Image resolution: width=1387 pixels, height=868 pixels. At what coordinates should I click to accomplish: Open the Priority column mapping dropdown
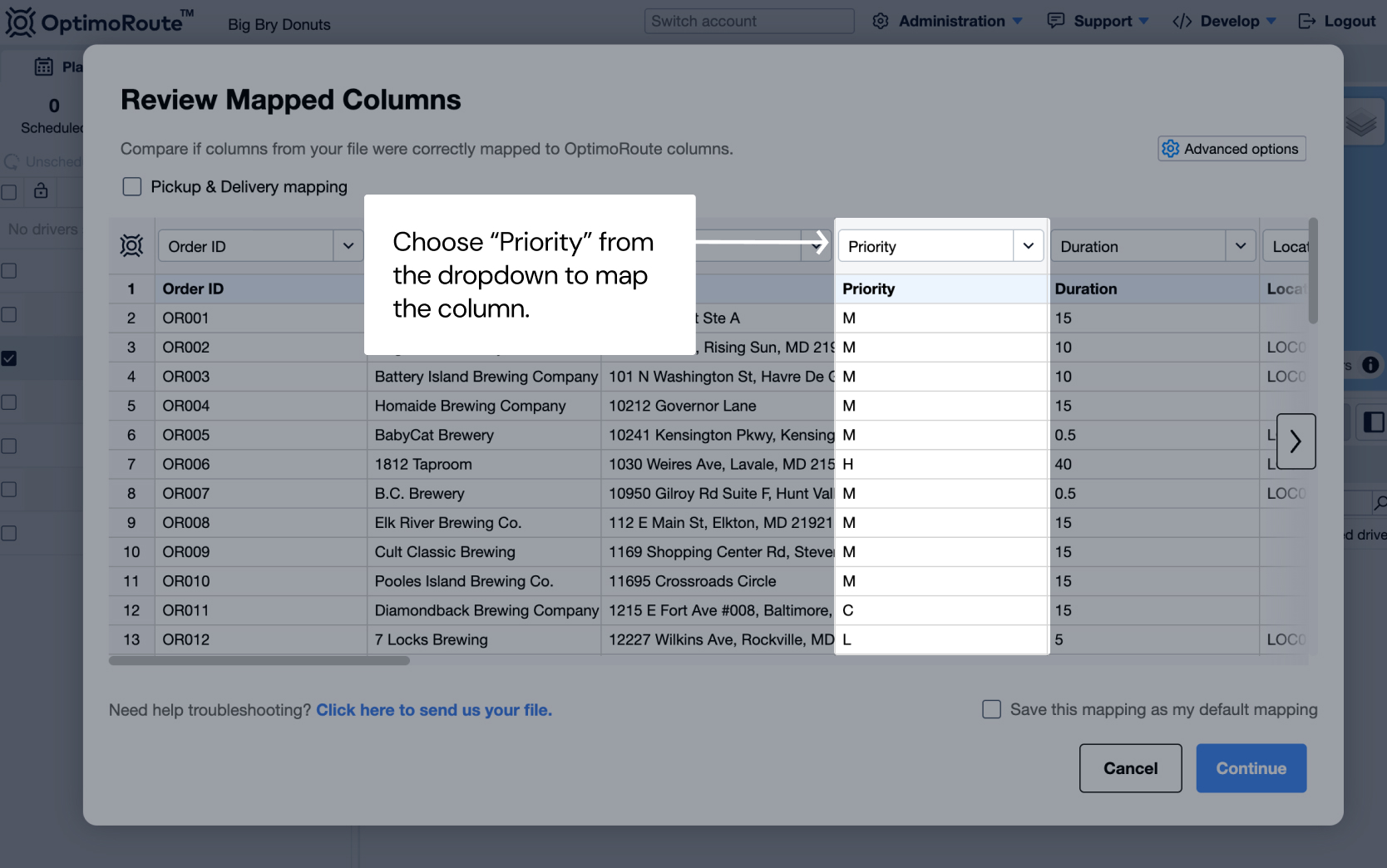pos(1028,246)
